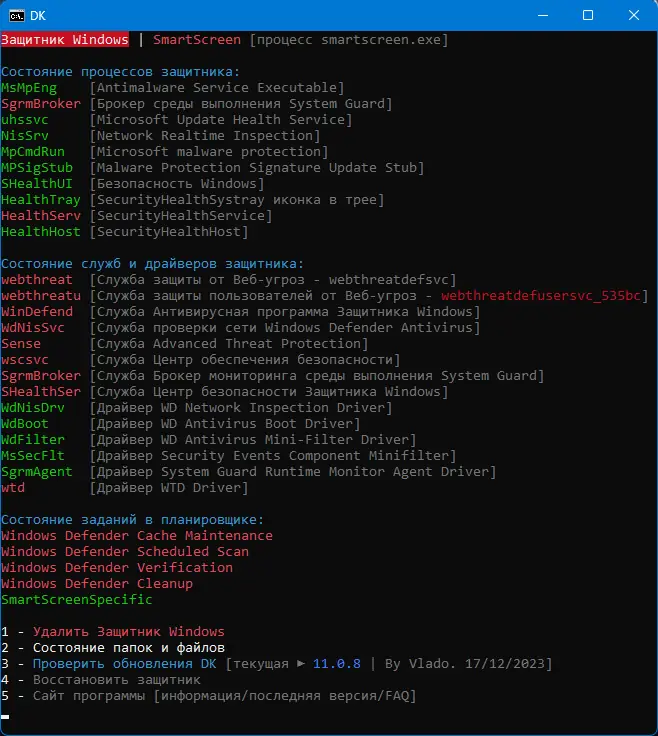Image resolution: width=658 pixels, height=736 pixels.
Task: Click the version number 11.0.8
Action: coord(336,663)
